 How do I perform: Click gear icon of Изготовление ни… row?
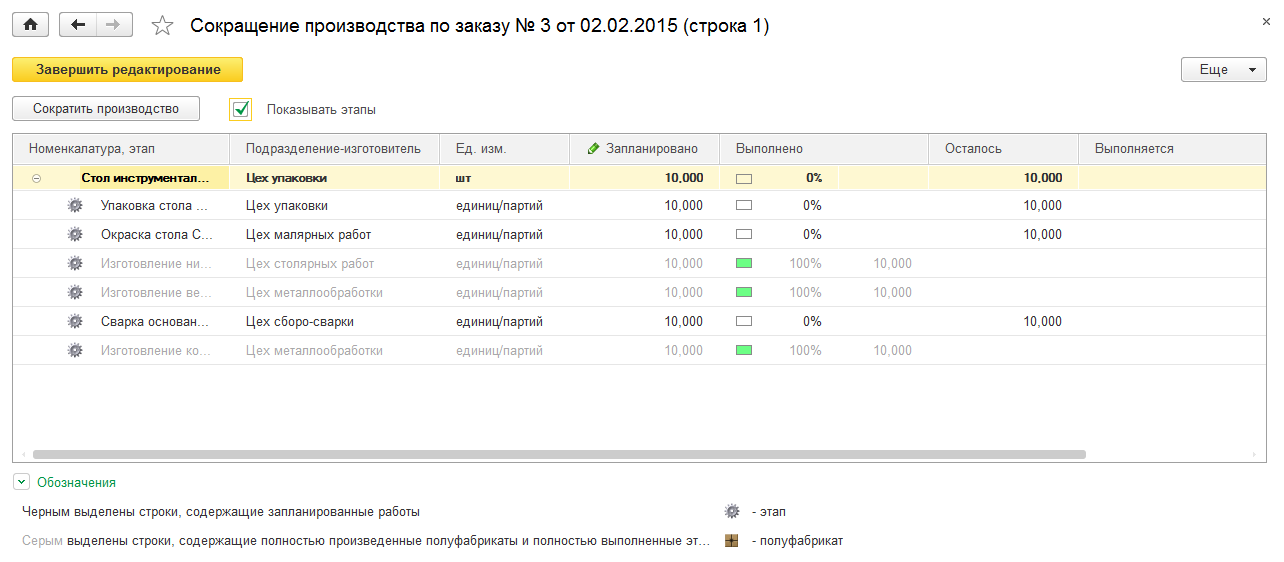point(75,264)
